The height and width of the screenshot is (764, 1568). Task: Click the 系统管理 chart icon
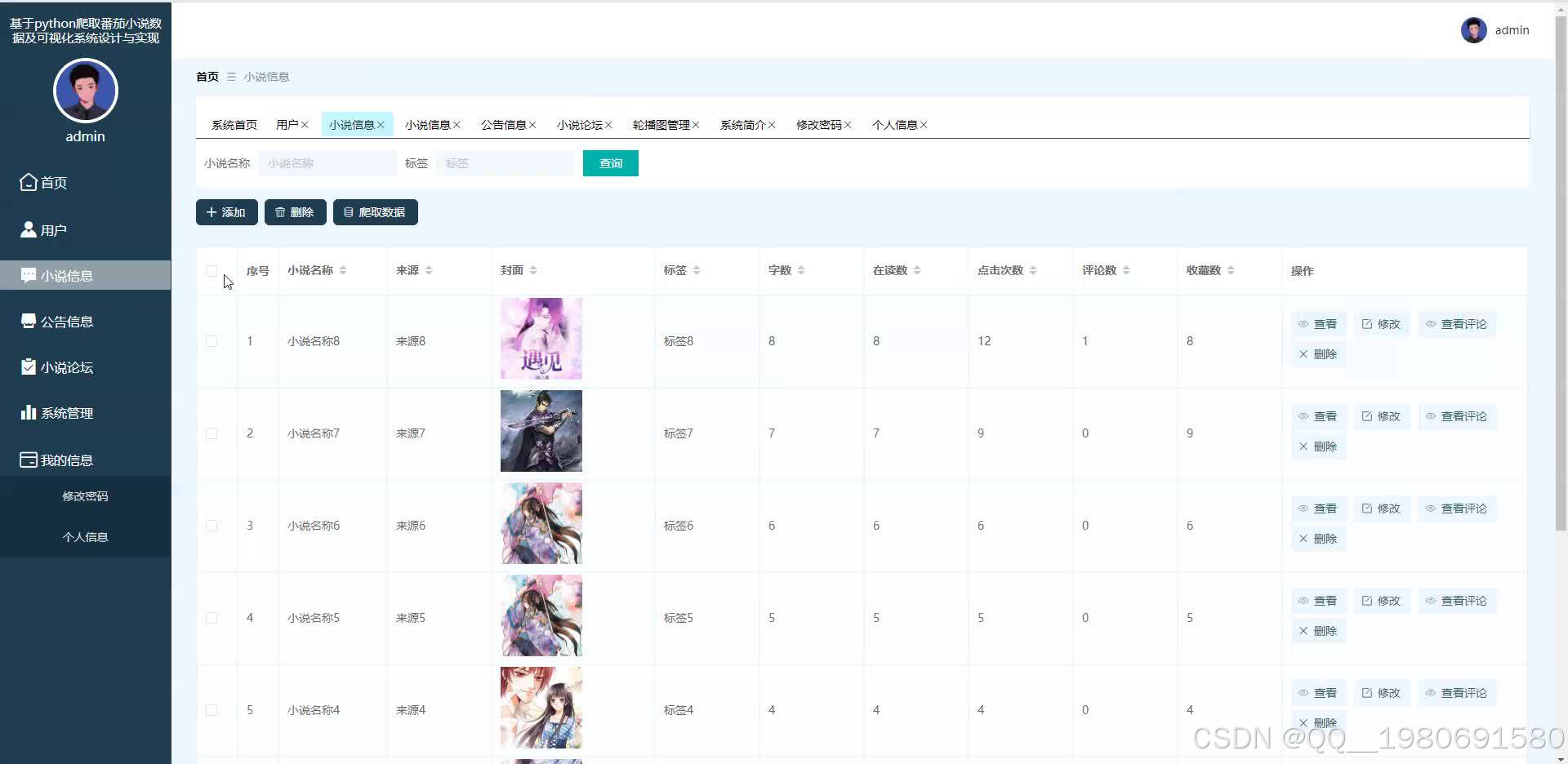pyautogui.click(x=27, y=412)
